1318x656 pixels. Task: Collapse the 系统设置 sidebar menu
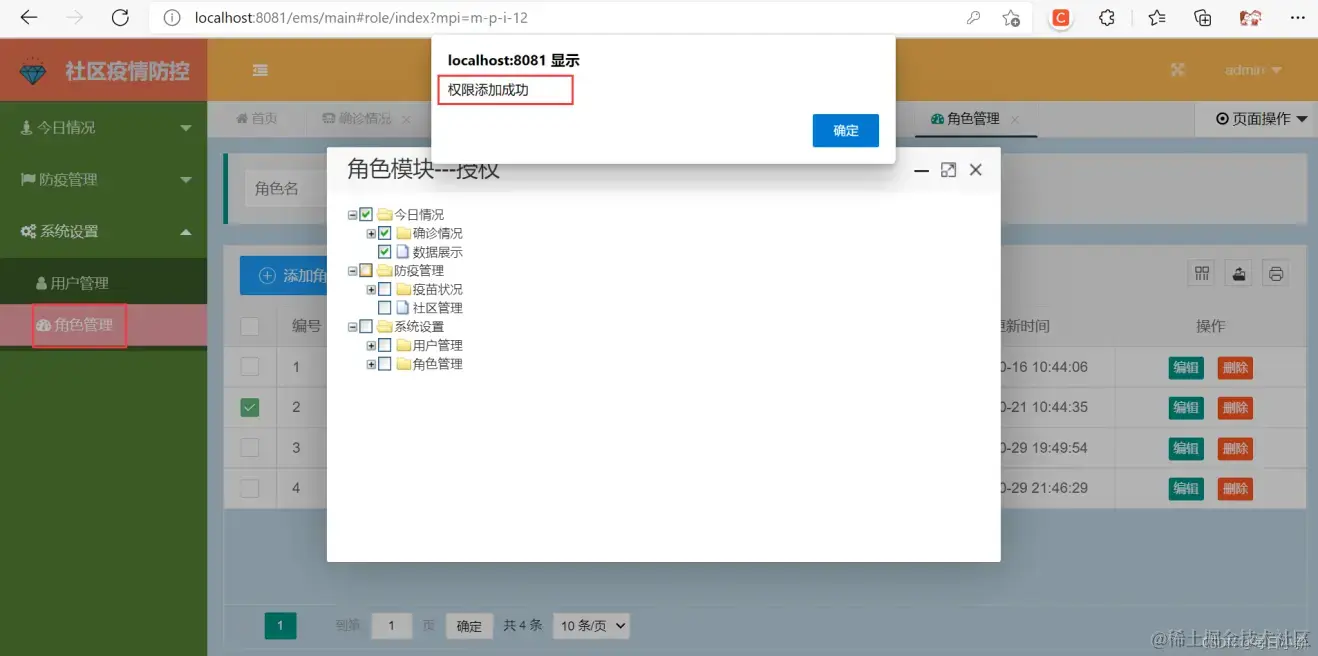tap(103, 231)
